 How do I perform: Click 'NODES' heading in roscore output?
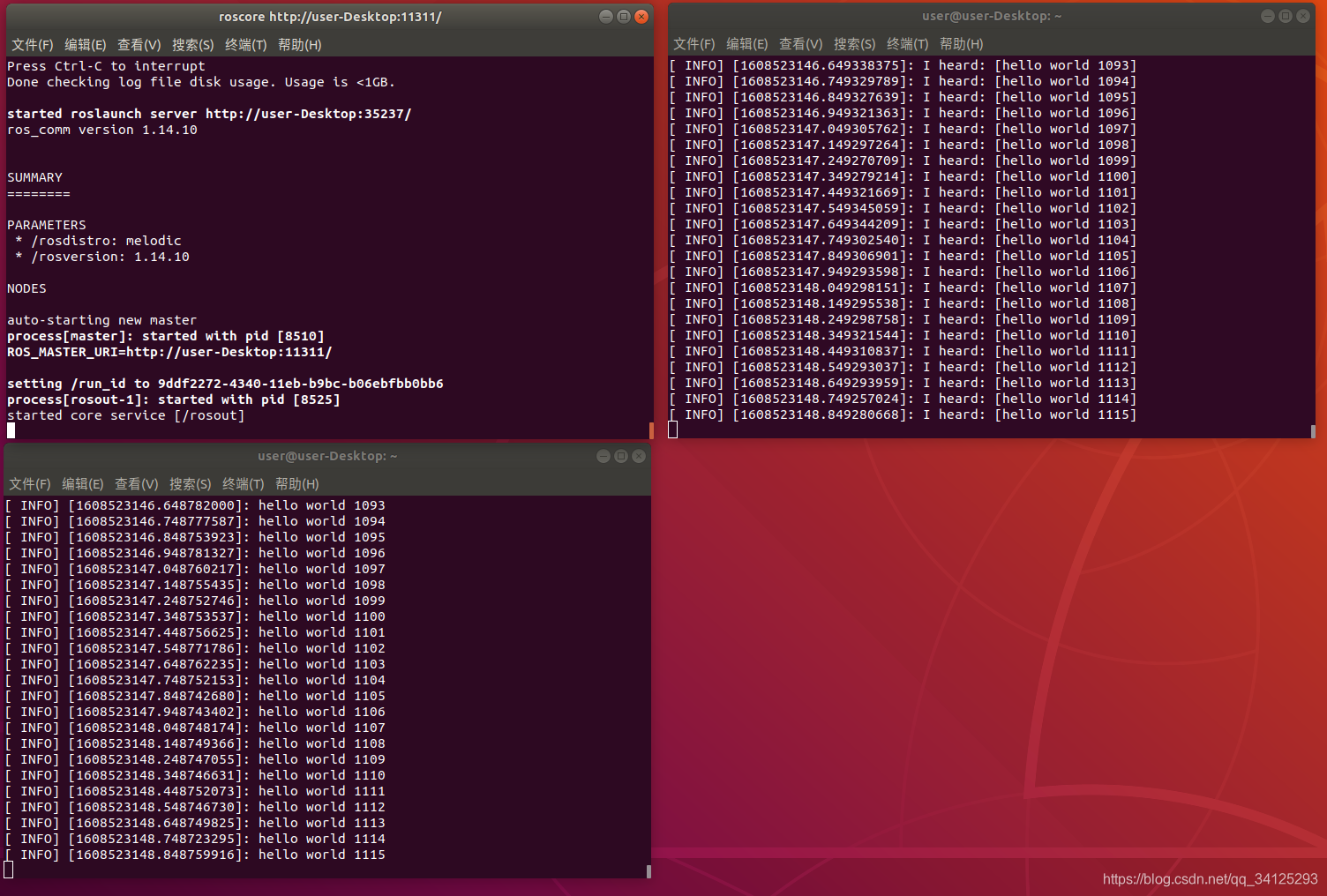(x=26, y=288)
